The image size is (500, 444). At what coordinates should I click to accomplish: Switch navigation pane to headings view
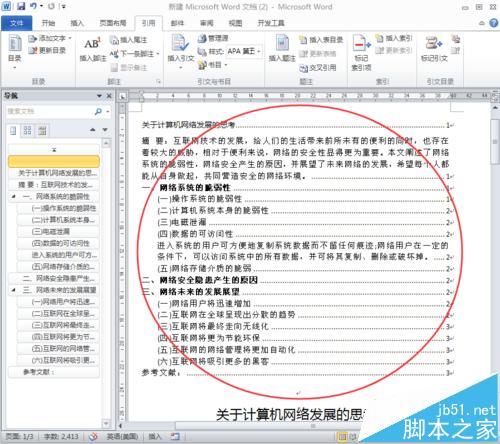(13, 130)
